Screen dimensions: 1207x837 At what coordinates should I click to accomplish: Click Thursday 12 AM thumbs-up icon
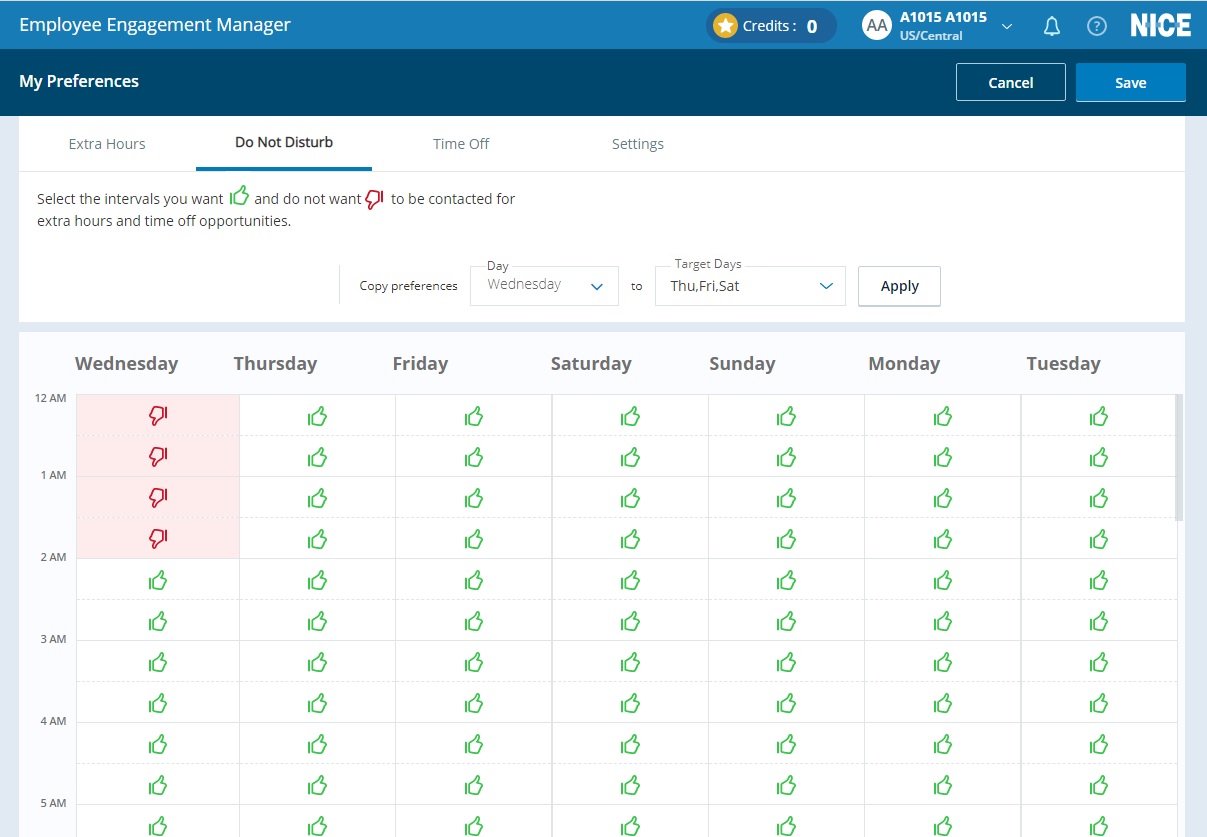[317, 416]
